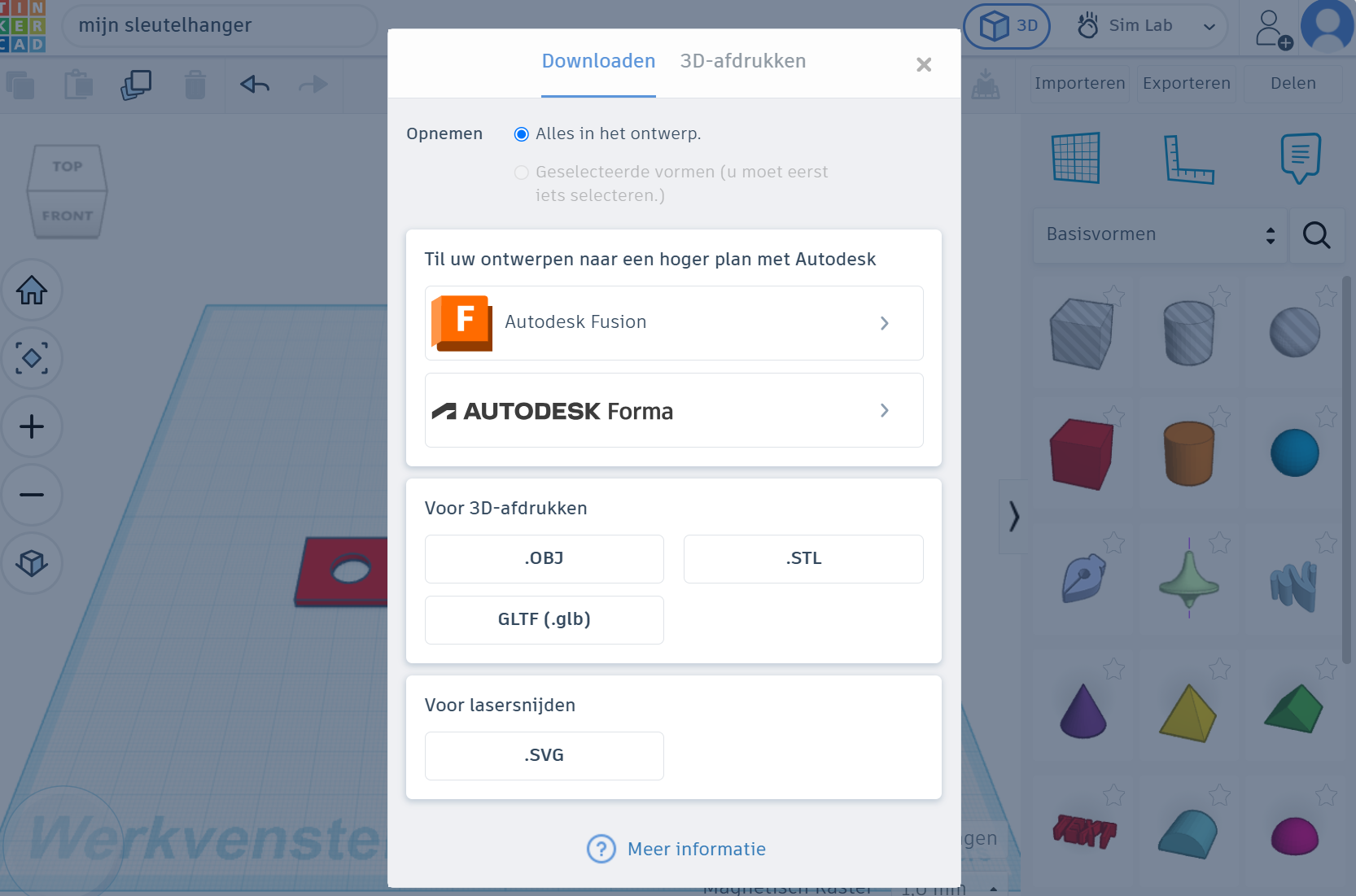The image size is (1356, 896).
Task: Select the ruler tool
Action: (1188, 159)
